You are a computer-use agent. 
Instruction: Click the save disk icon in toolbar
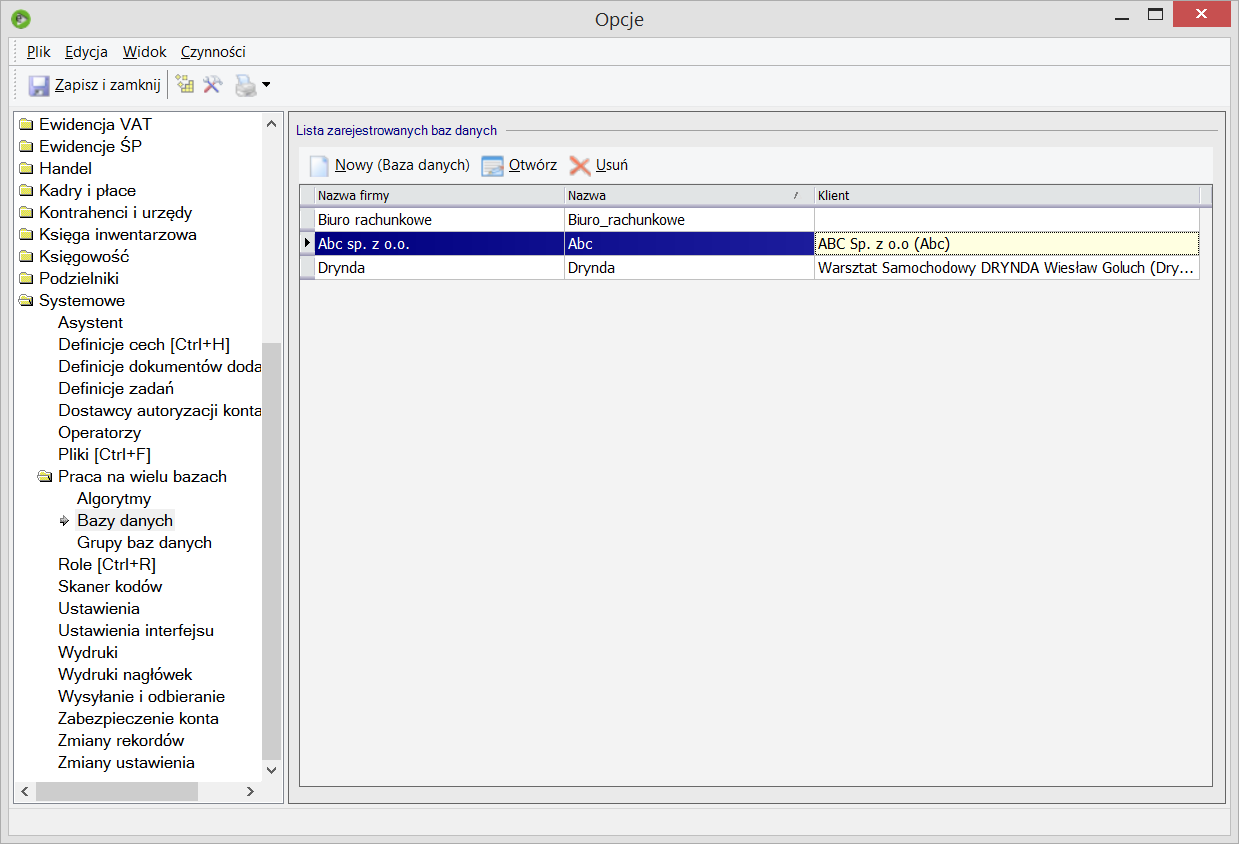tap(39, 86)
